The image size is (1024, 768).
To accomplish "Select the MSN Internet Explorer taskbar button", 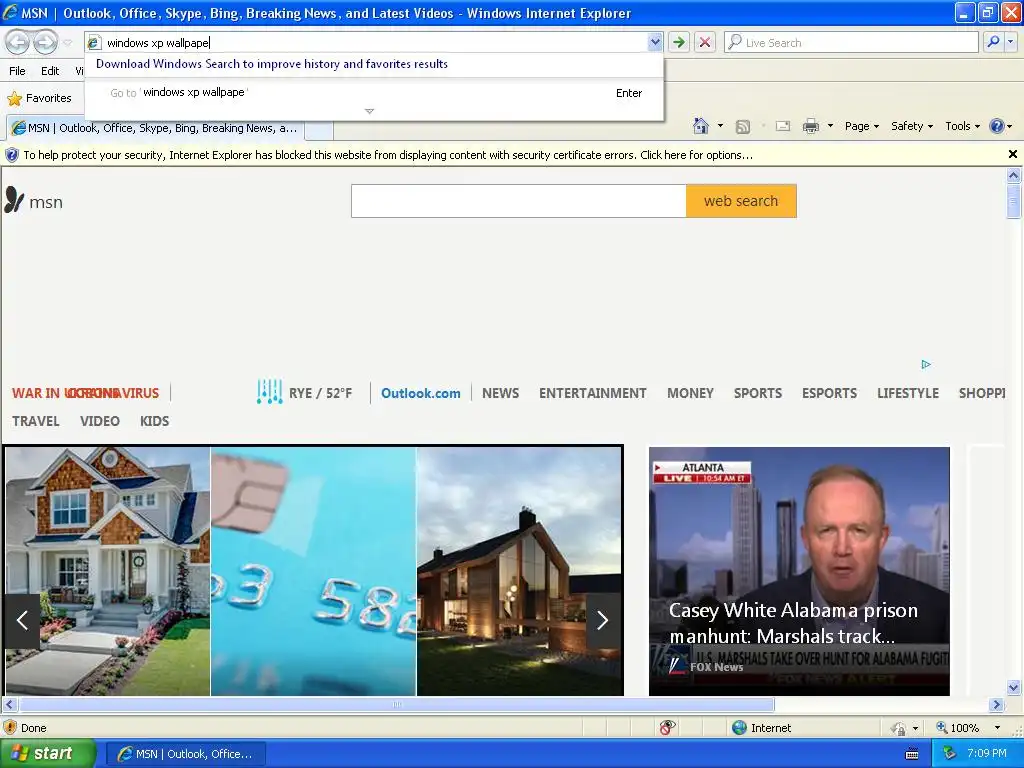I will click(186, 754).
